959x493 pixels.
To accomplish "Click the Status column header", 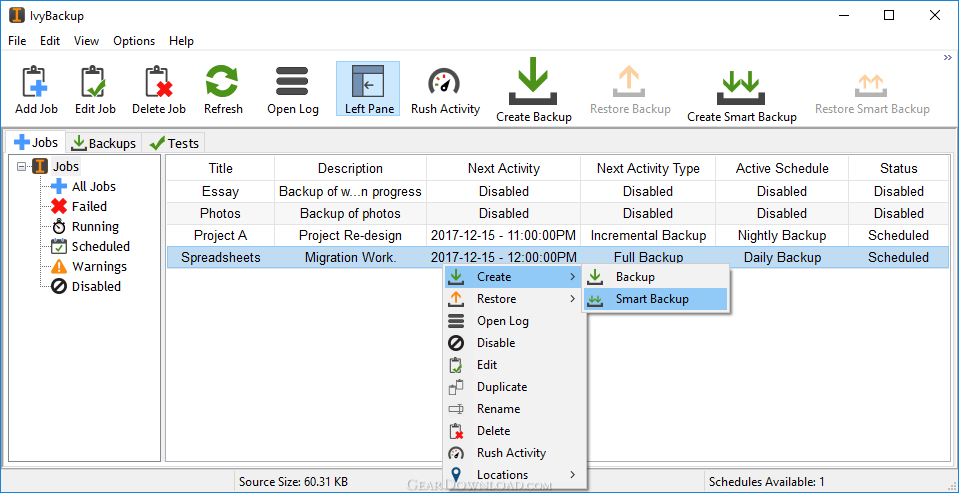I will click(x=898, y=168).
